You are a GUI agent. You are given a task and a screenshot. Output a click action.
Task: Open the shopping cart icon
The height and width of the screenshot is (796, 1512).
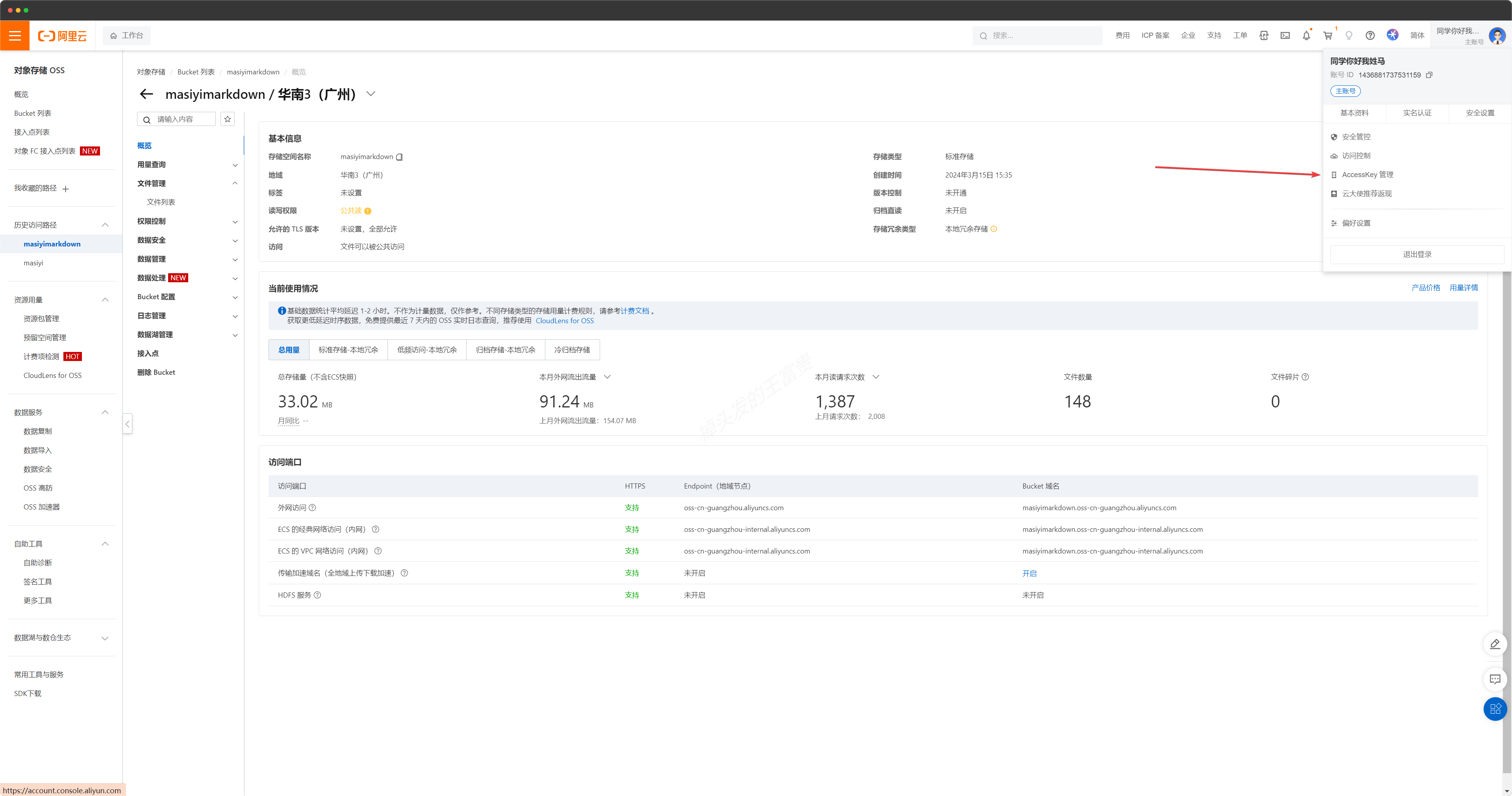click(1327, 35)
